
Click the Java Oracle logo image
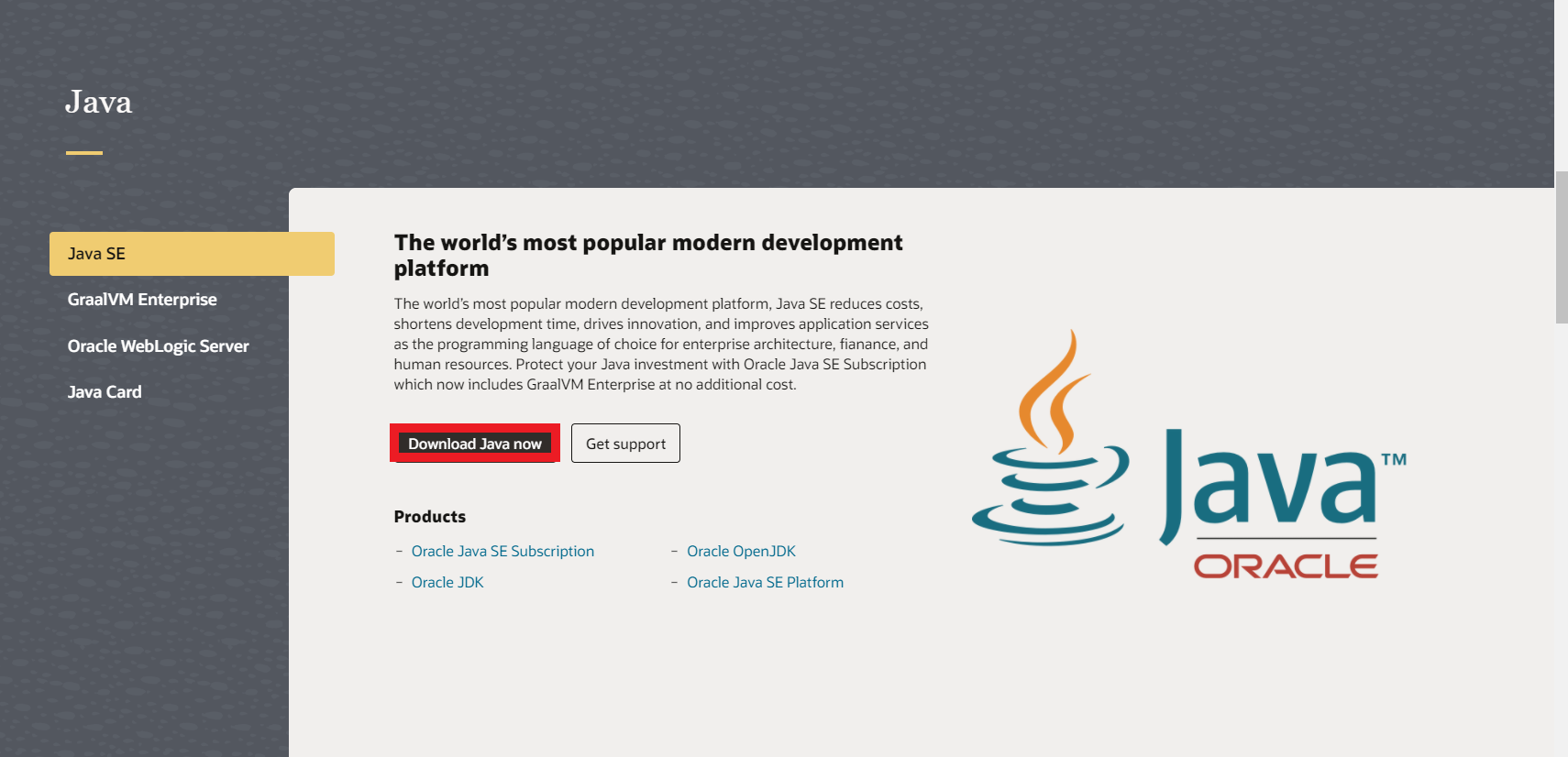pyautogui.click(x=1189, y=455)
